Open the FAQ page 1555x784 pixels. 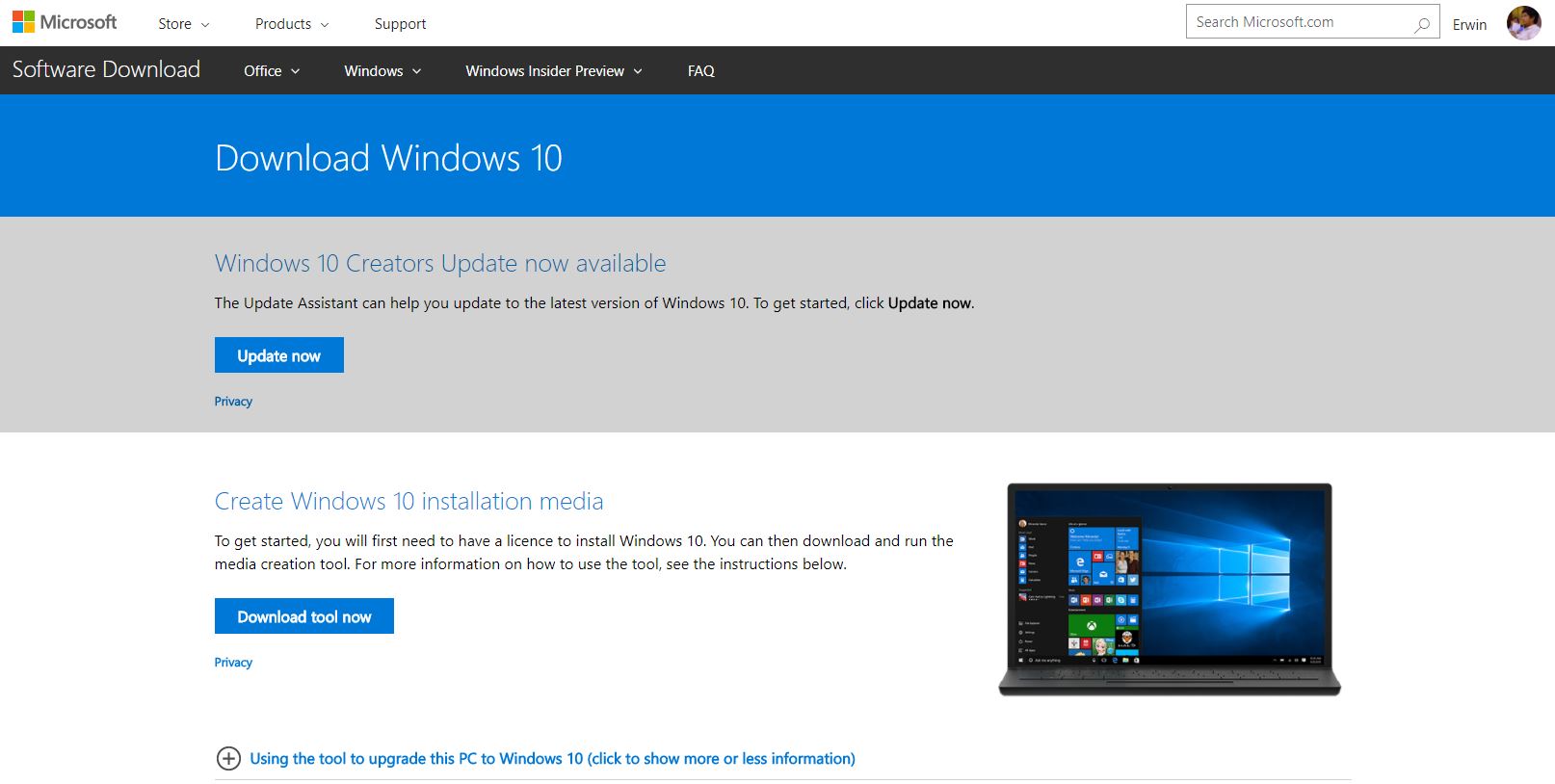coord(701,71)
